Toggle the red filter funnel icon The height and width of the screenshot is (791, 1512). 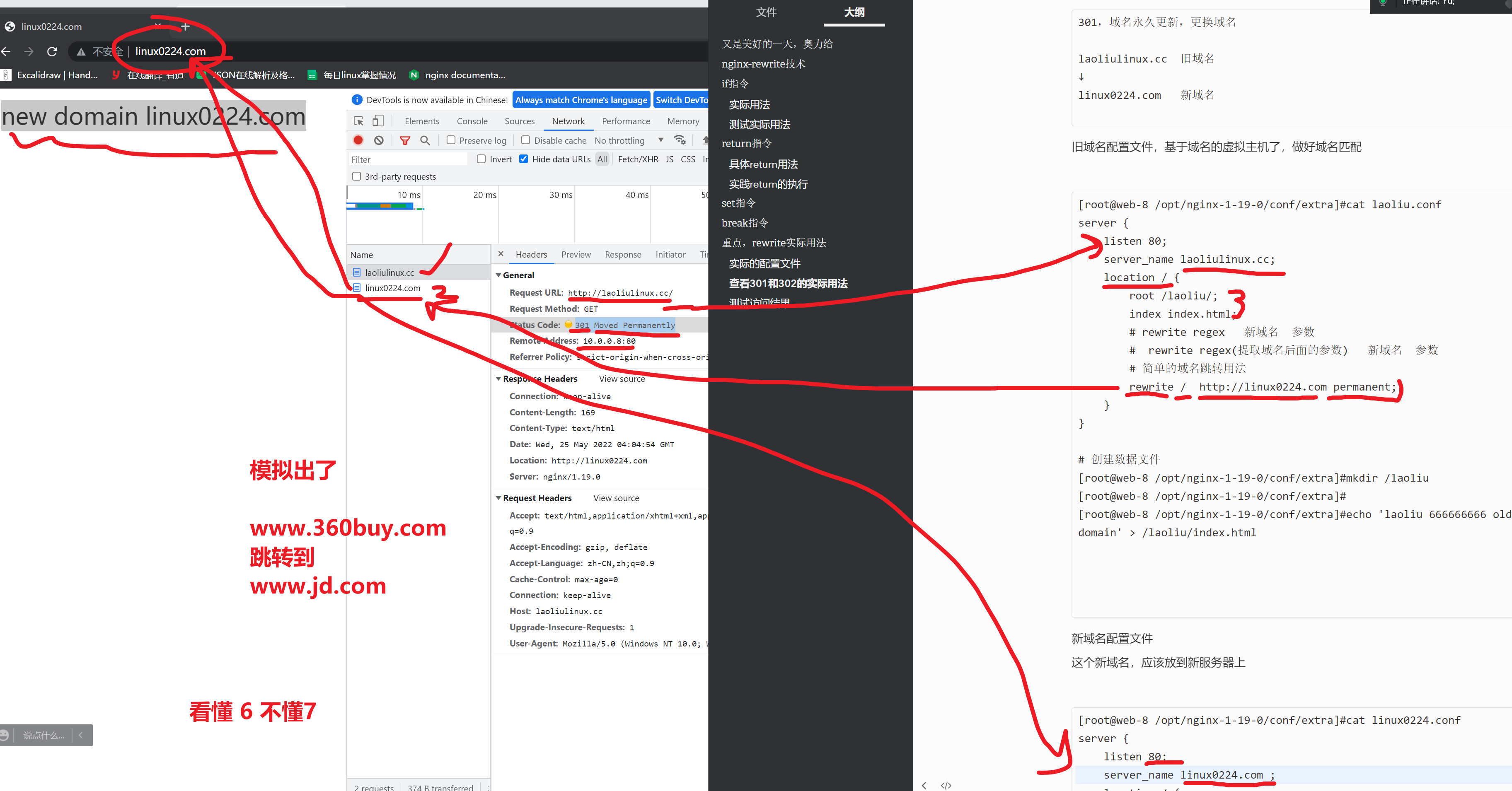tap(404, 140)
